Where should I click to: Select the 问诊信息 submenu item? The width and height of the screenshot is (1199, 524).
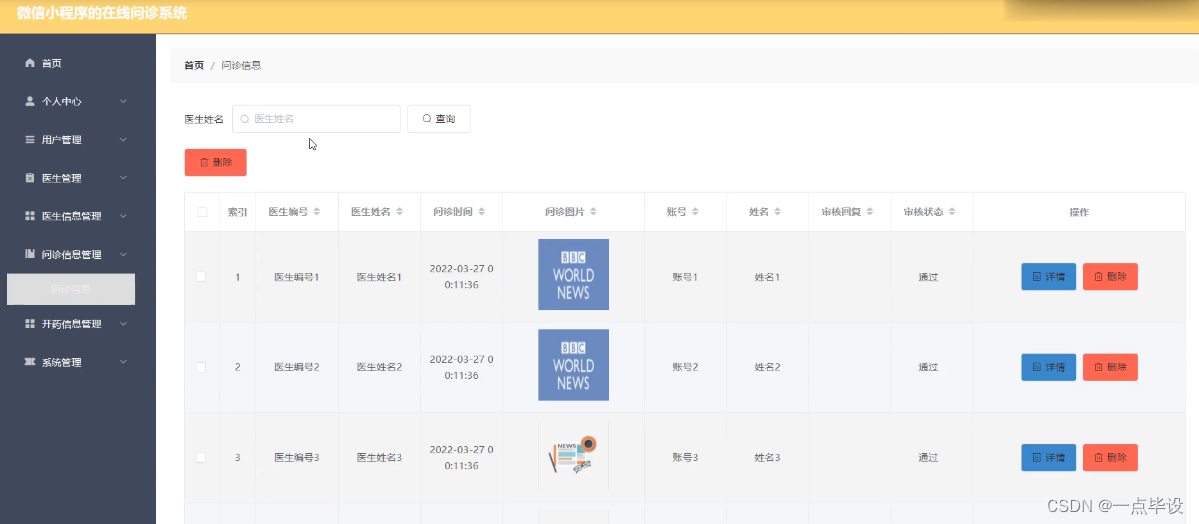click(x=71, y=289)
